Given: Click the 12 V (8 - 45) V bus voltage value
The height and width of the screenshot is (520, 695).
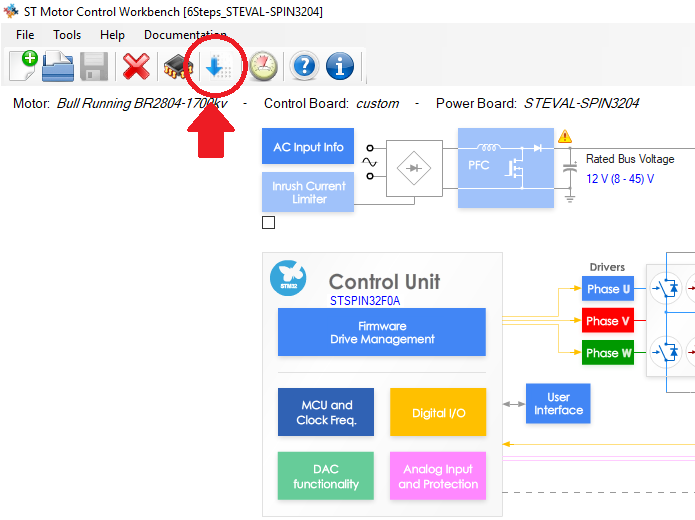Looking at the screenshot, I should click(620, 179).
